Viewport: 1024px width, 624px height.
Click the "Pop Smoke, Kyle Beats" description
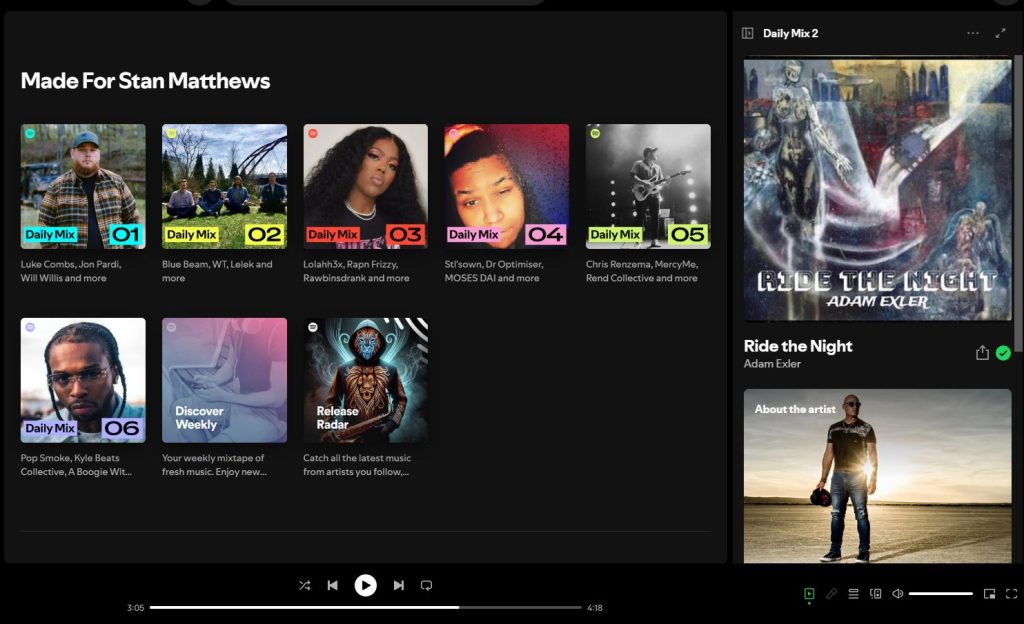pos(76,465)
